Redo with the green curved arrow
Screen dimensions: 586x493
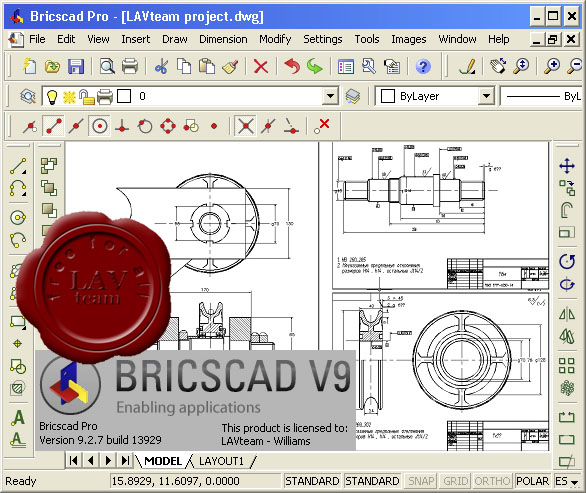(x=315, y=67)
